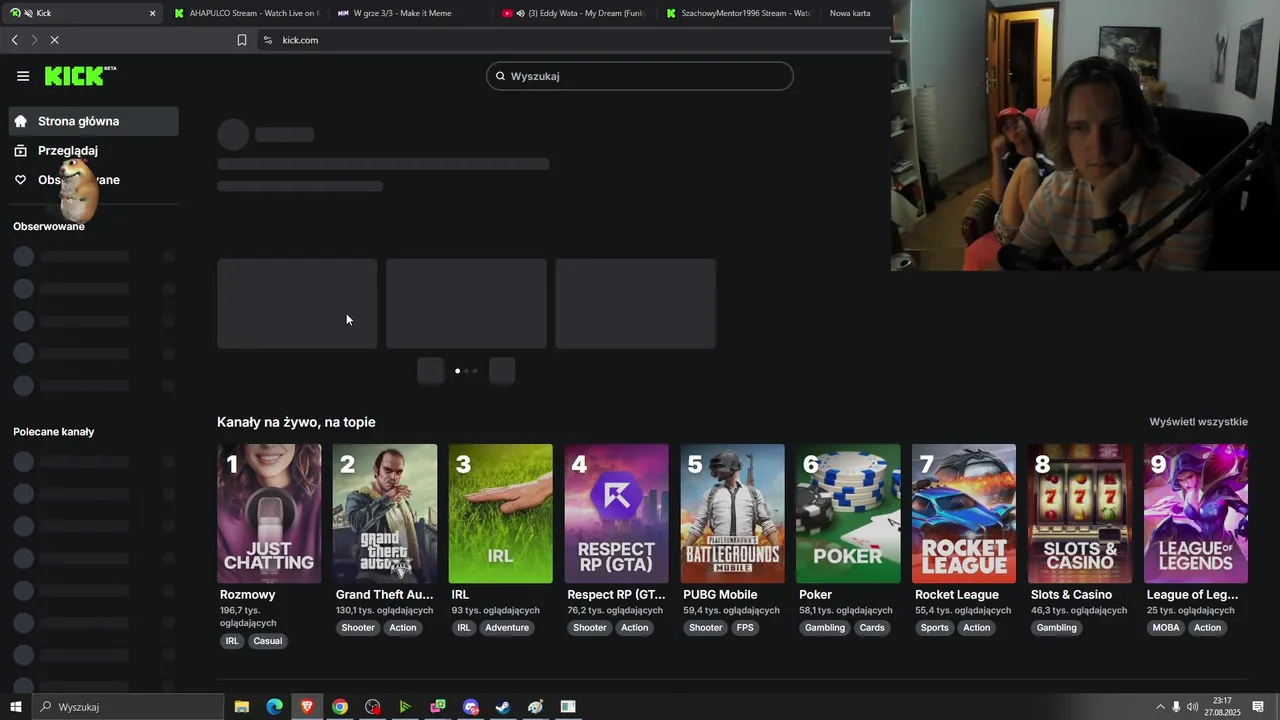
Task: Open the Windows Start menu
Action: click(16, 707)
